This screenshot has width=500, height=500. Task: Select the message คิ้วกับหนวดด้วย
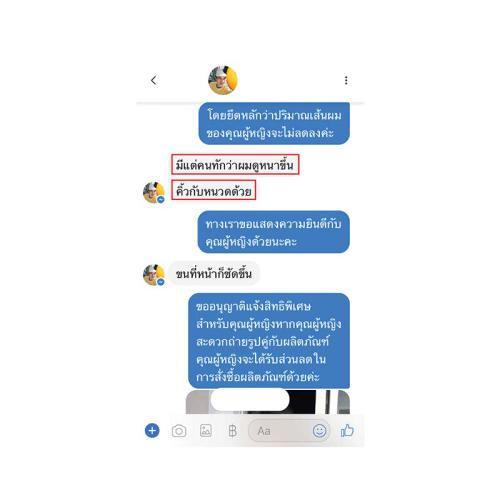click(214, 190)
